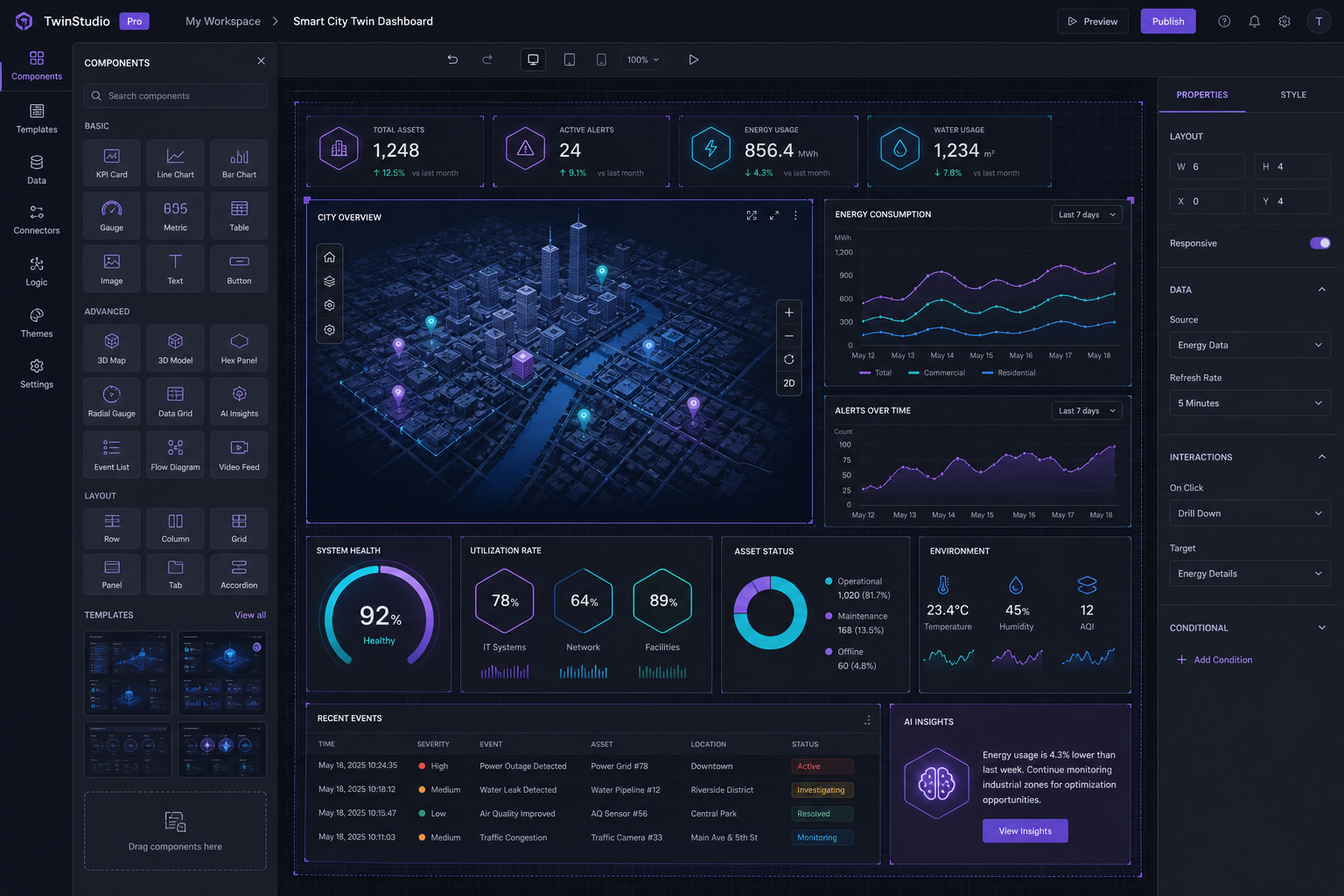Pick the Table component
1344x896 pixels.
[239, 216]
